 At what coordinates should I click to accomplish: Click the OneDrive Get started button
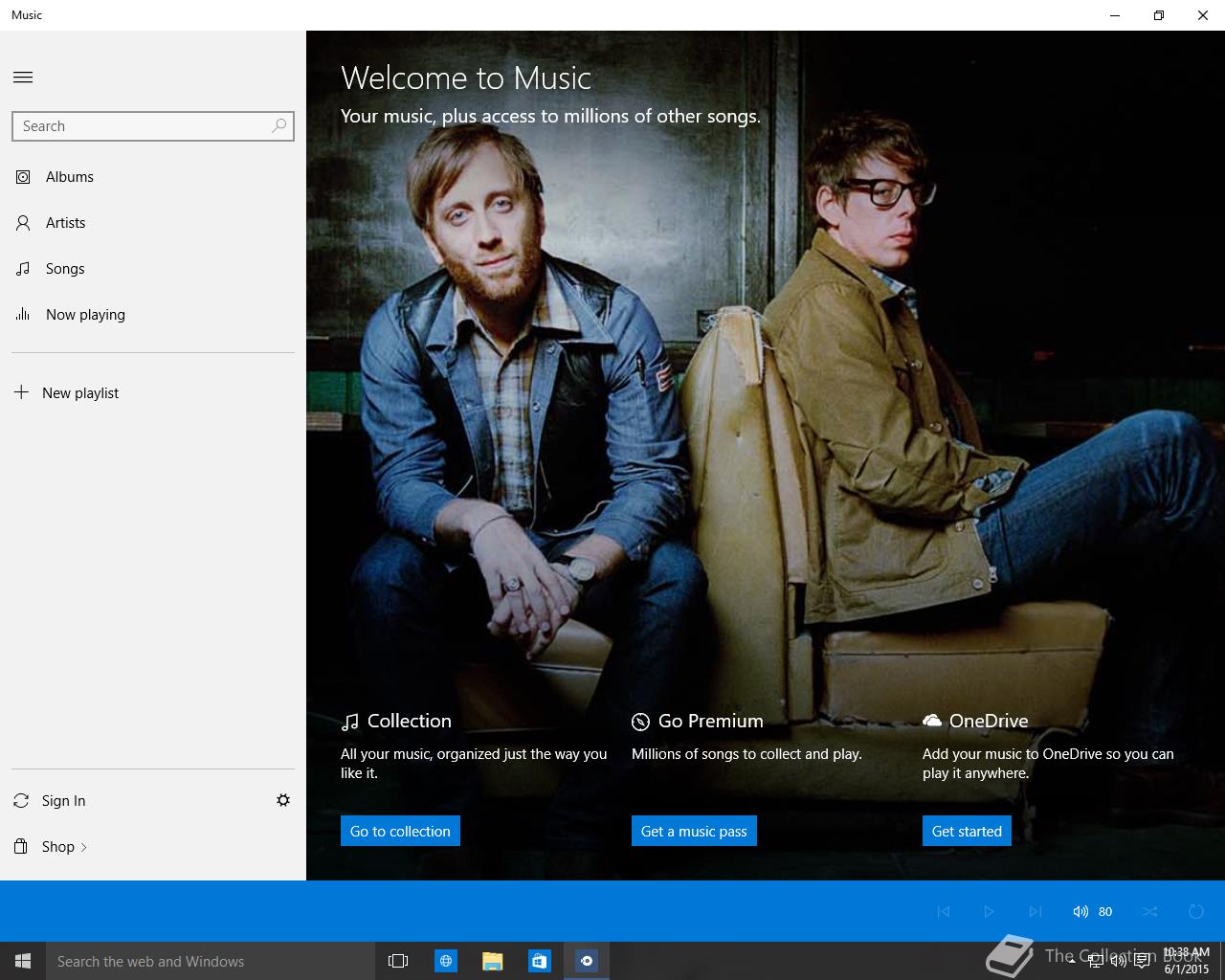click(967, 831)
